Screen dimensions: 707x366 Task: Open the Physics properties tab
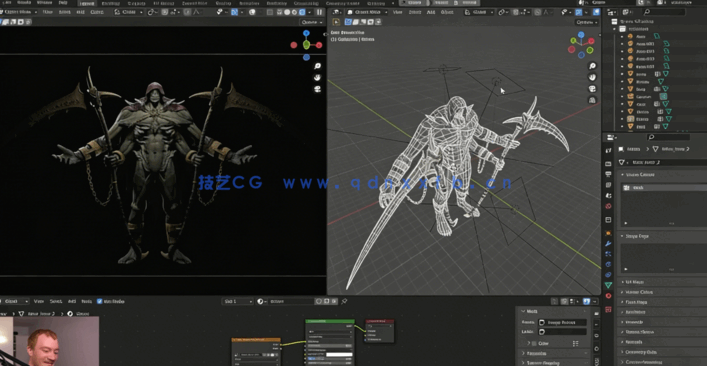tap(608, 264)
